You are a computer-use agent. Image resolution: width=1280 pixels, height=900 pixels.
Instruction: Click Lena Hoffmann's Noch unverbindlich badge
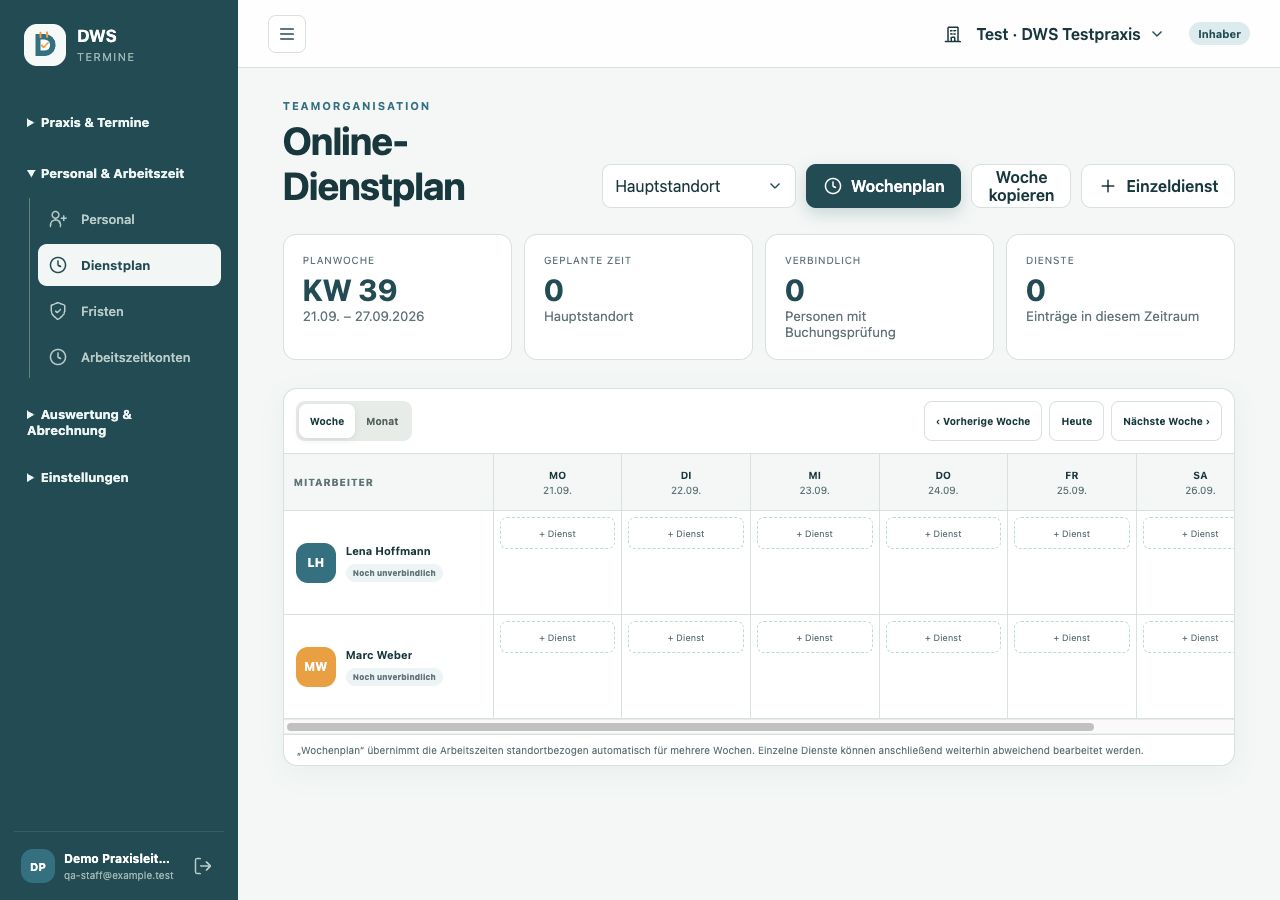pyautogui.click(x=394, y=573)
